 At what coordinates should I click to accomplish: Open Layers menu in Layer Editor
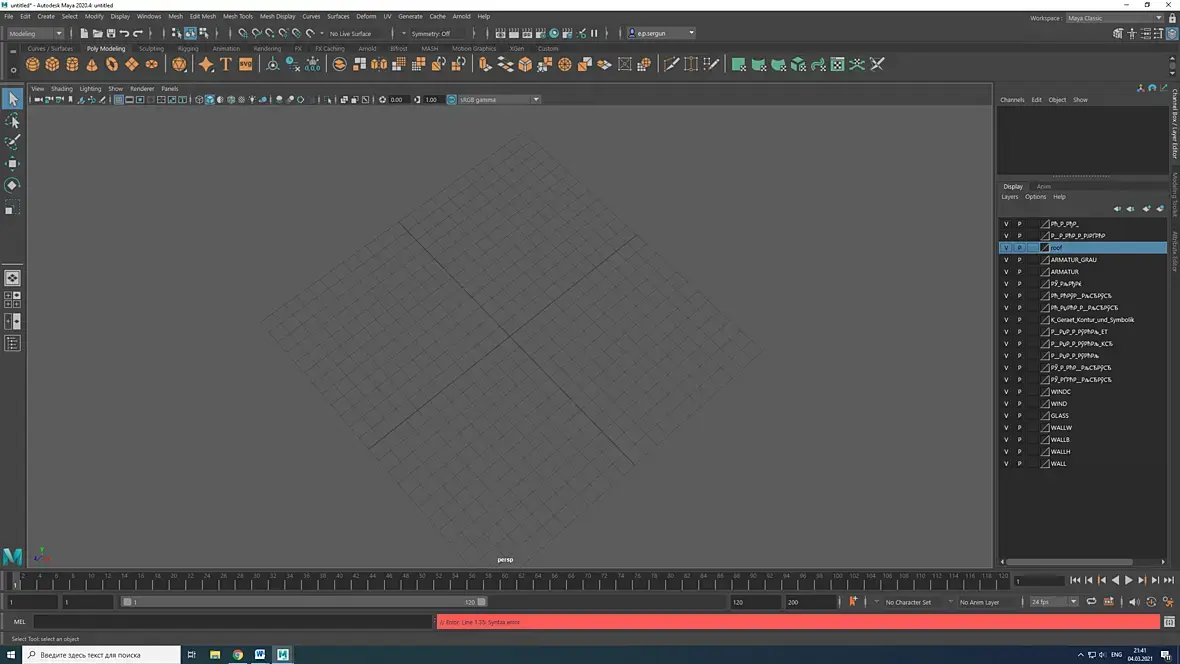pyautogui.click(x=1009, y=196)
